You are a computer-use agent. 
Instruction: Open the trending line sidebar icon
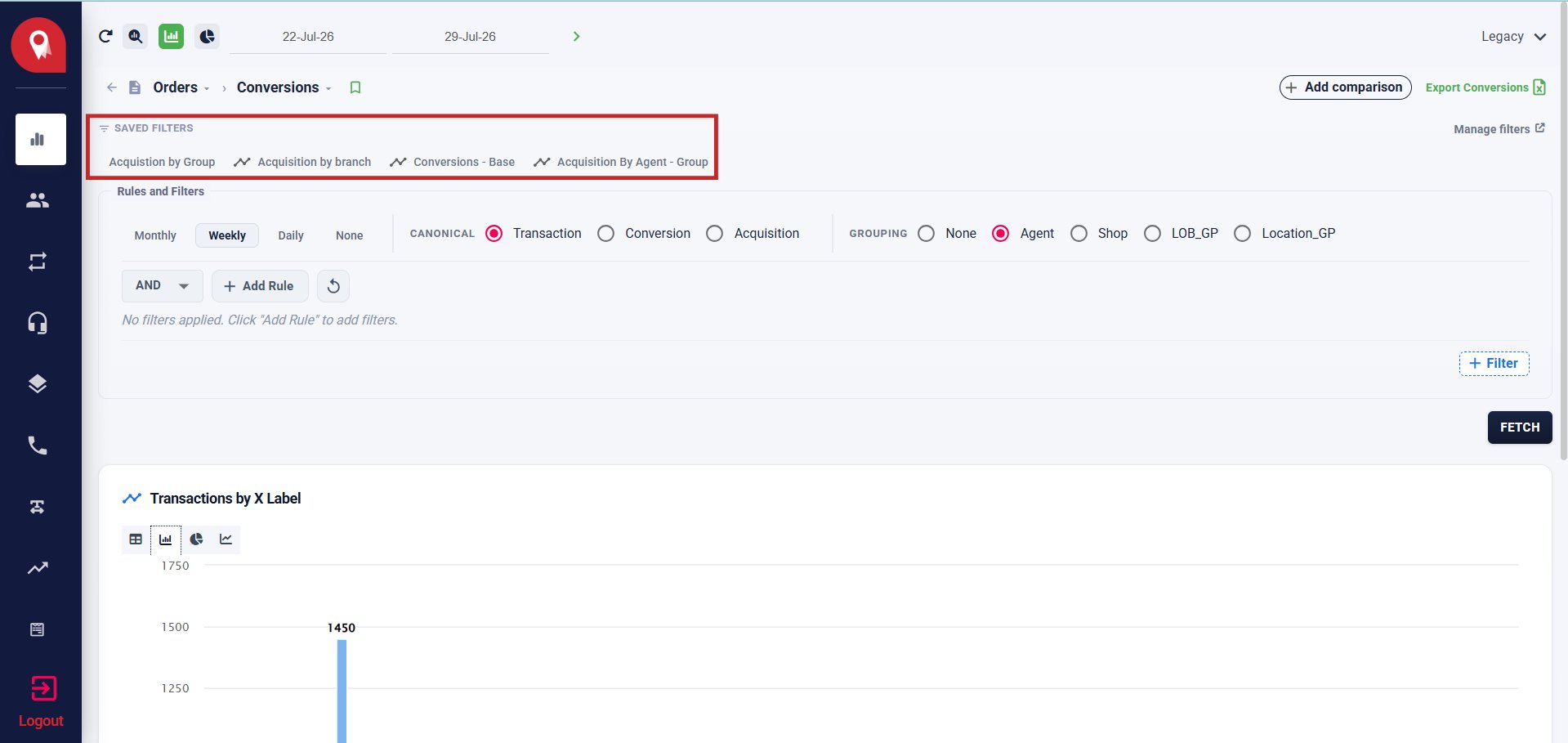pos(38,568)
